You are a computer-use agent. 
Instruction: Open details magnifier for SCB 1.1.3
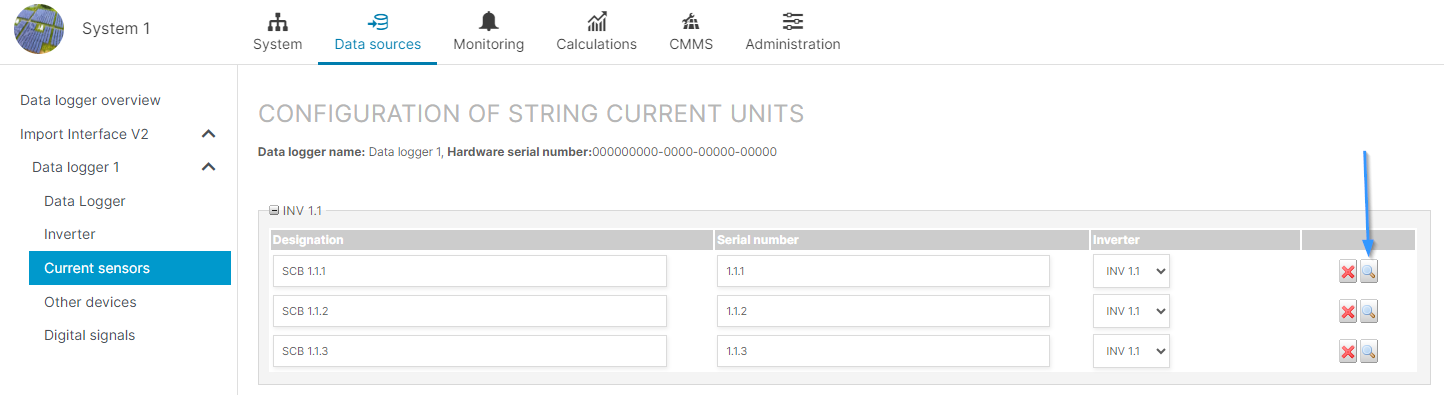click(1369, 352)
